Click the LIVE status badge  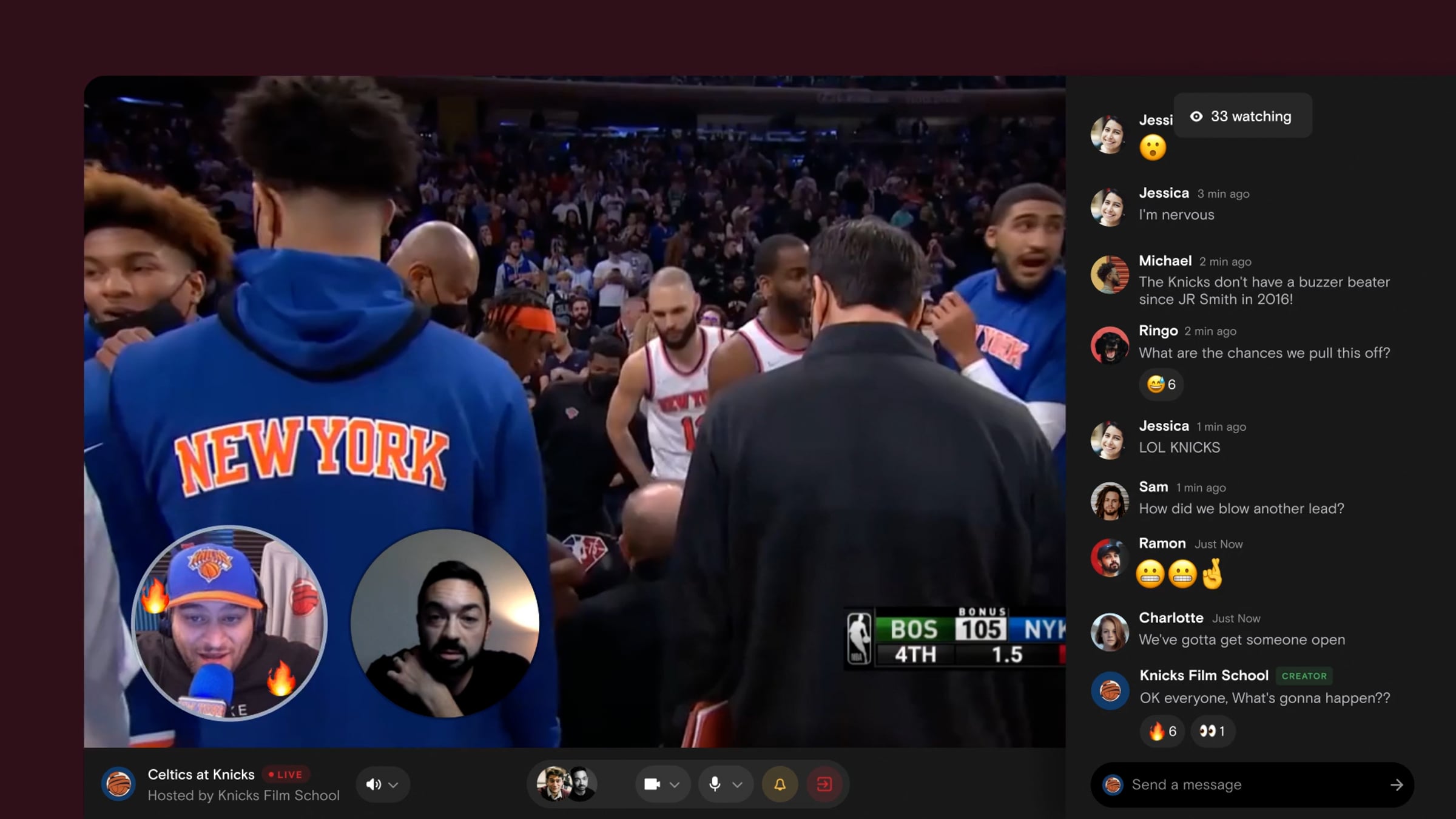(x=286, y=775)
